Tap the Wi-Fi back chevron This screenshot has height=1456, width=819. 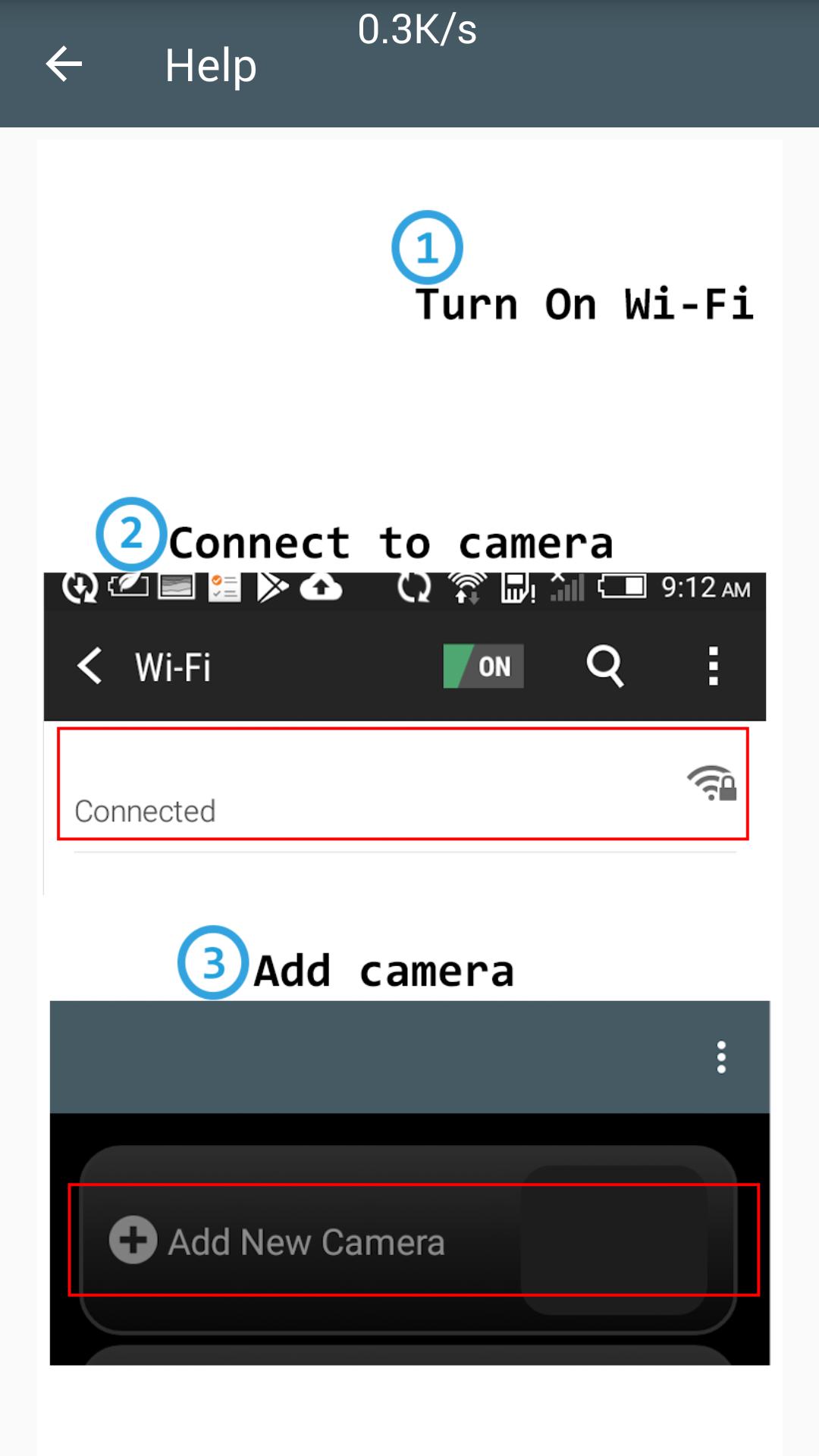coord(89,666)
